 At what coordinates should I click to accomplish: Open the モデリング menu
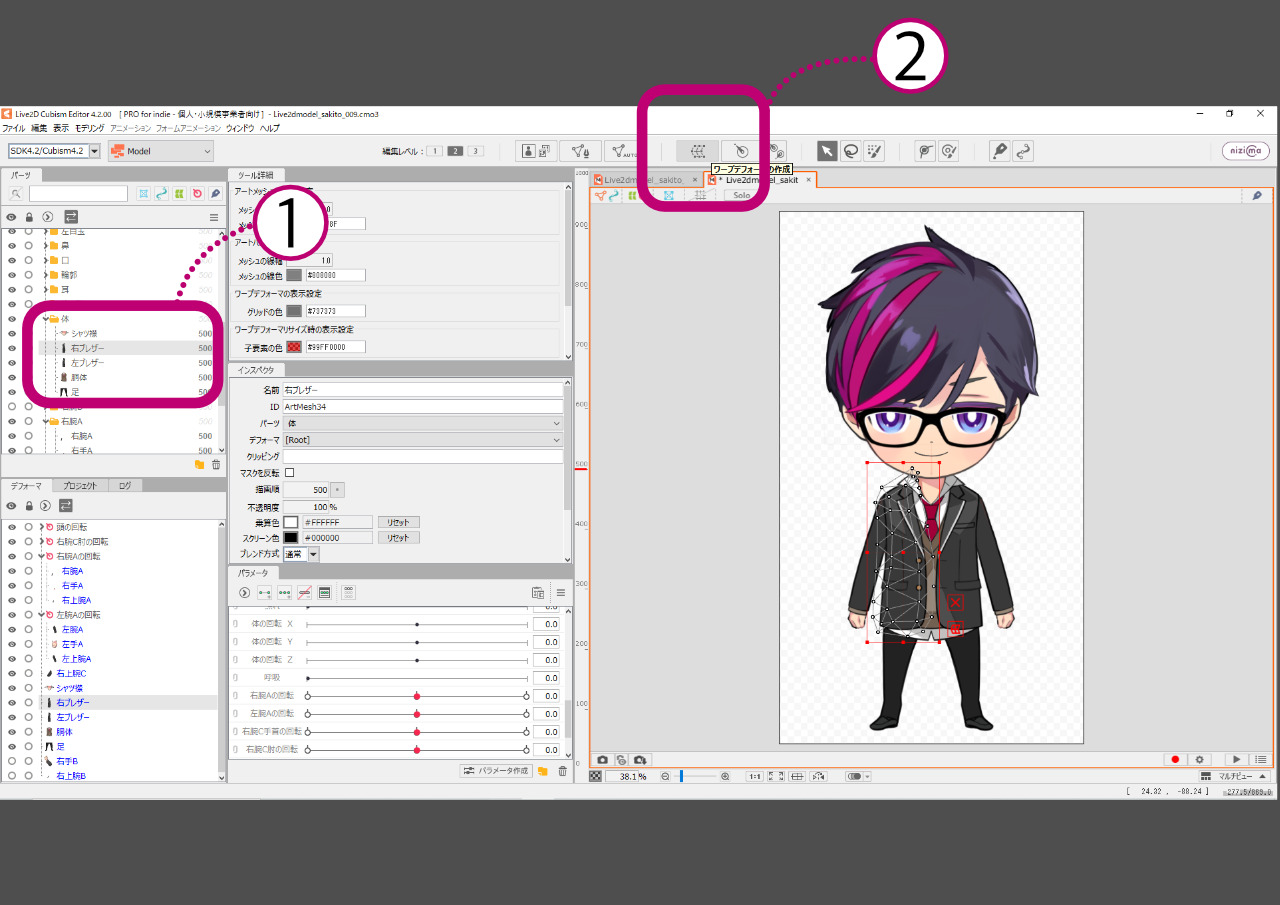tap(90, 128)
